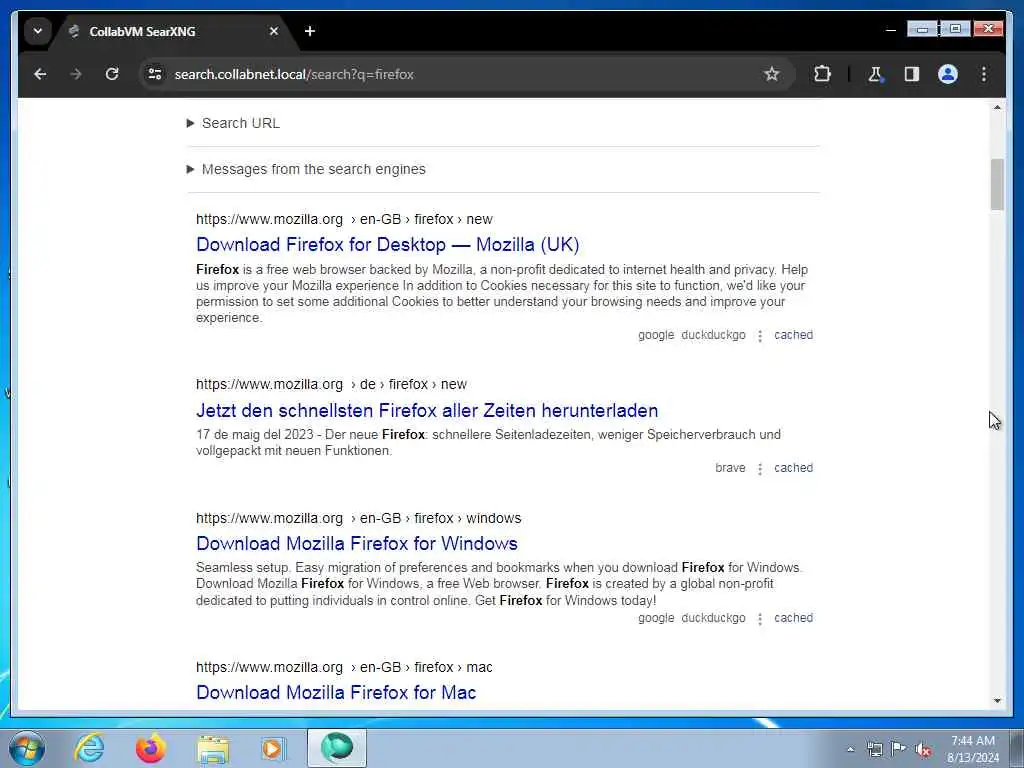Viewport: 1024px width, 768px height.
Task: Open the Chrome profile avatar
Action: [x=948, y=74]
